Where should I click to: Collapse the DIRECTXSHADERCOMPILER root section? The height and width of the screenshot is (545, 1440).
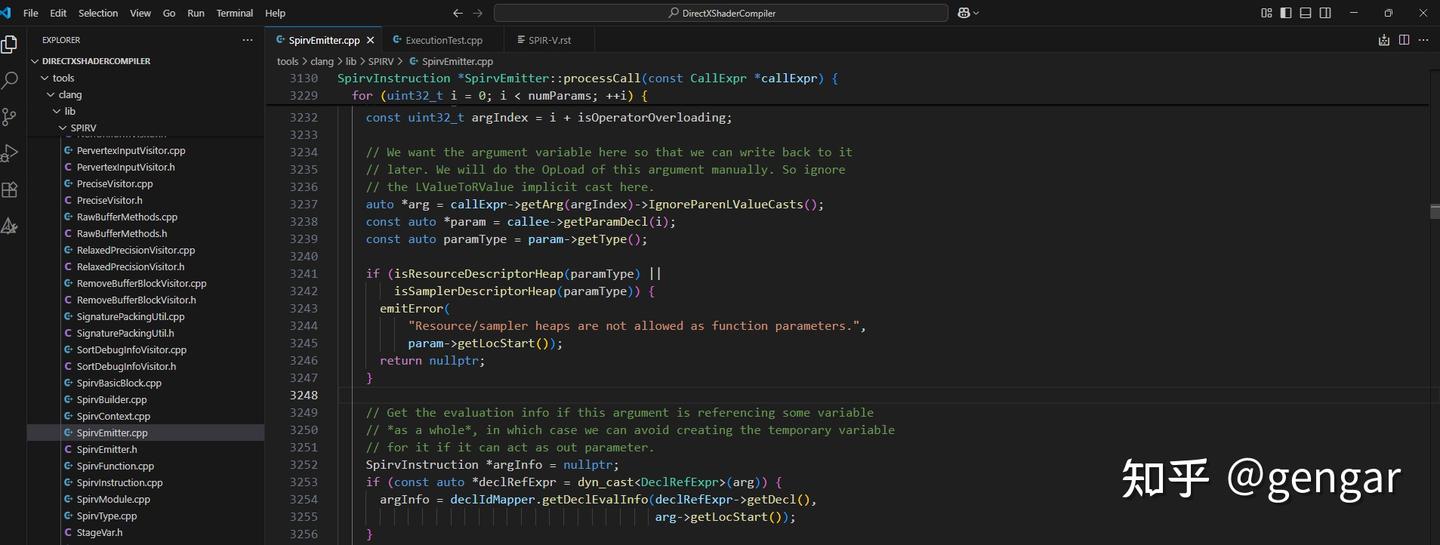pos(96,61)
